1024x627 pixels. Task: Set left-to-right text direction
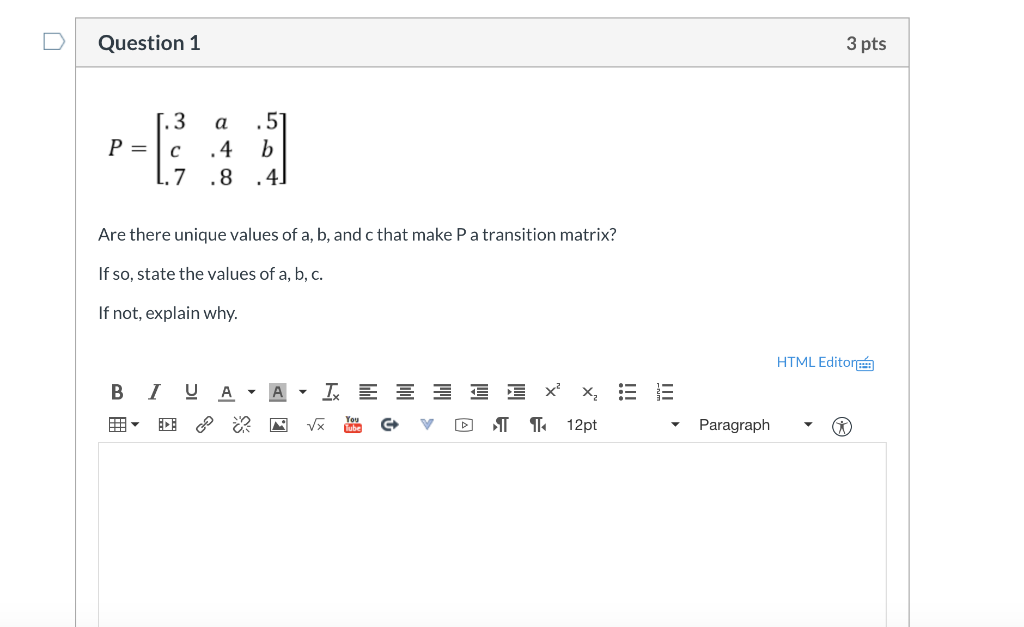point(501,425)
